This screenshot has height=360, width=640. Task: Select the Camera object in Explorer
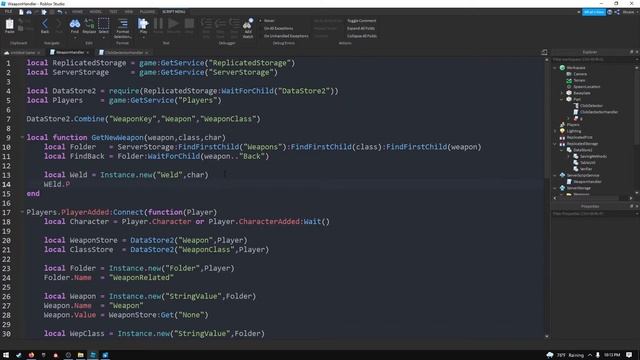pyautogui.click(x=580, y=74)
